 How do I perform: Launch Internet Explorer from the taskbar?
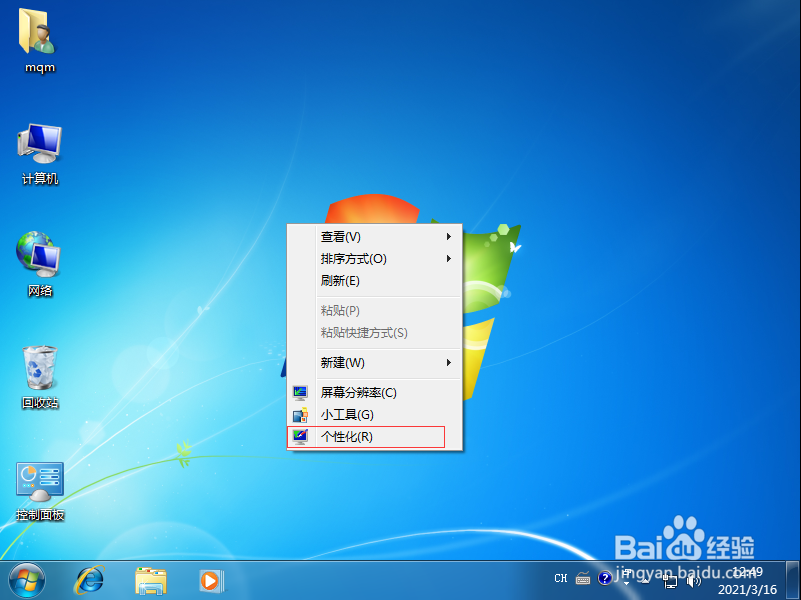coord(90,580)
